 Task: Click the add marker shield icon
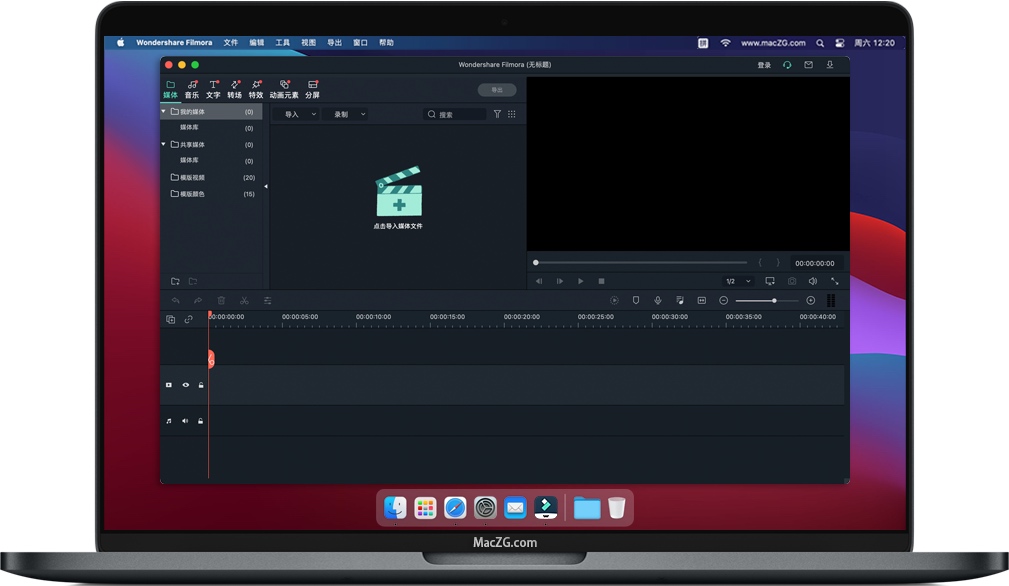tap(635, 300)
